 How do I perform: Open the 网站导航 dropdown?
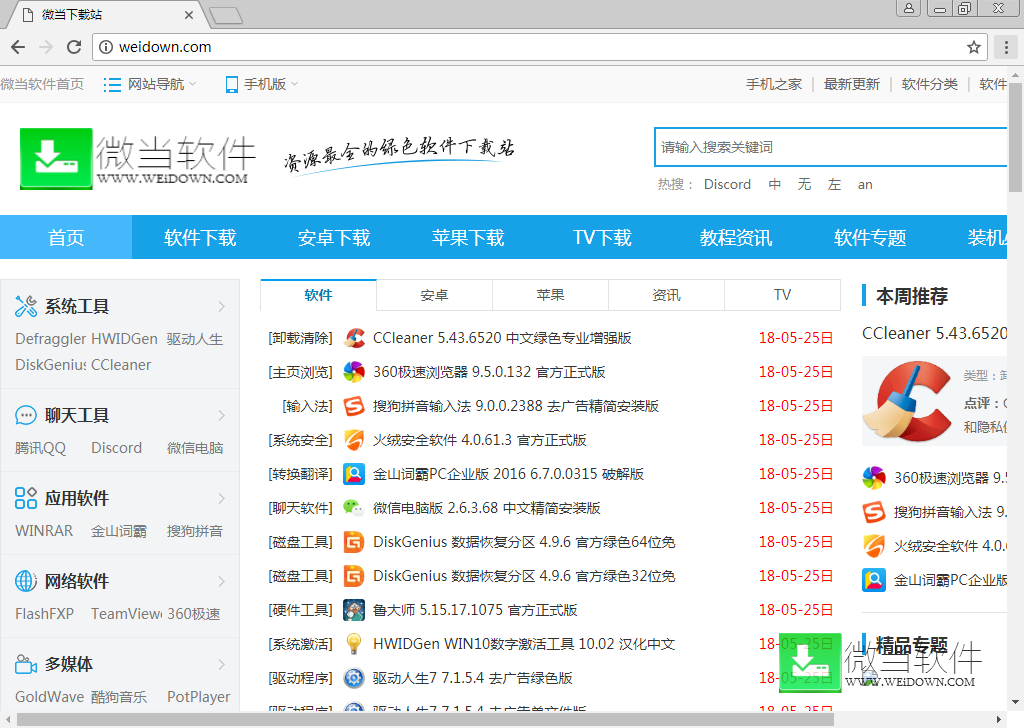[x=150, y=84]
